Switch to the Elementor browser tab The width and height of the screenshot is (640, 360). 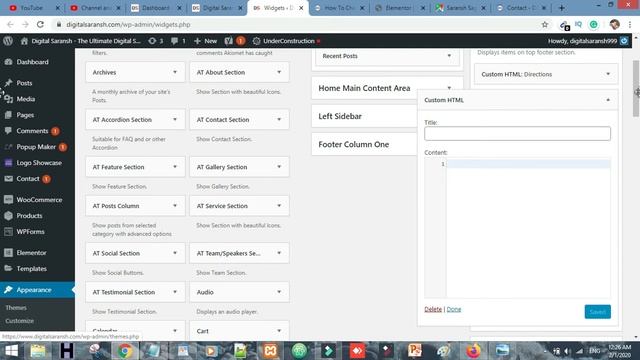click(x=400, y=8)
